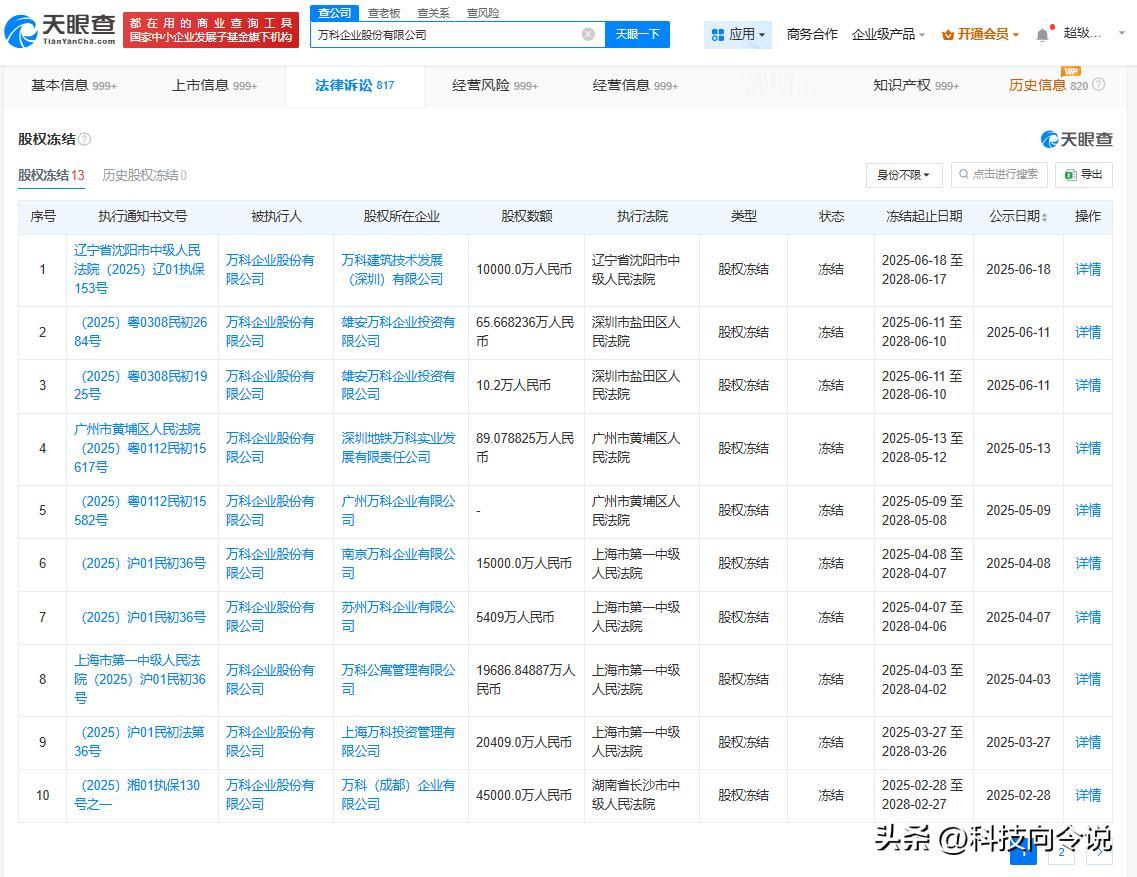Open 被执行人 万科企业股份有限公司 in row 1
The width and height of the screenshot is (1137, 877).
pos(270,269)
